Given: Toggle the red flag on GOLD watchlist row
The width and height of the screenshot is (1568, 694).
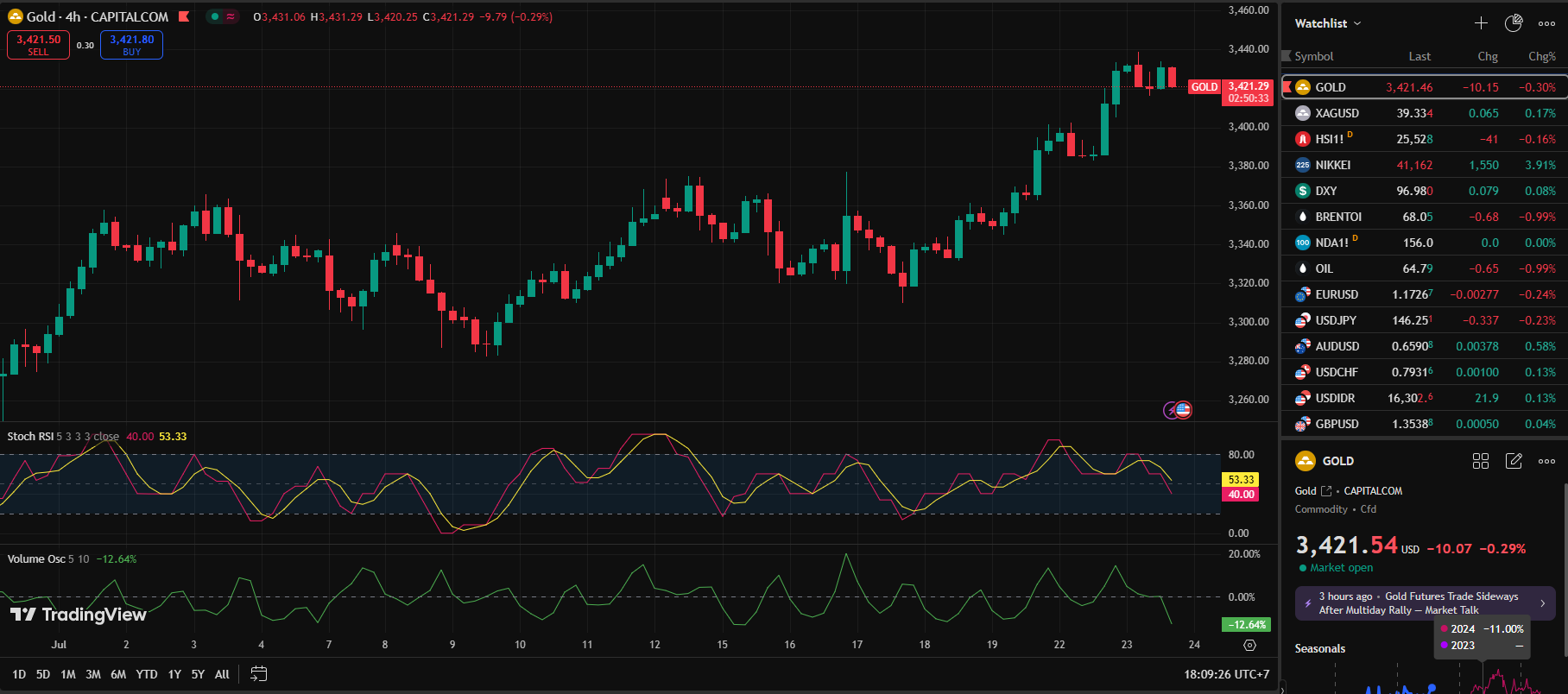Looking at the screenshot, I should (1287, 87).
